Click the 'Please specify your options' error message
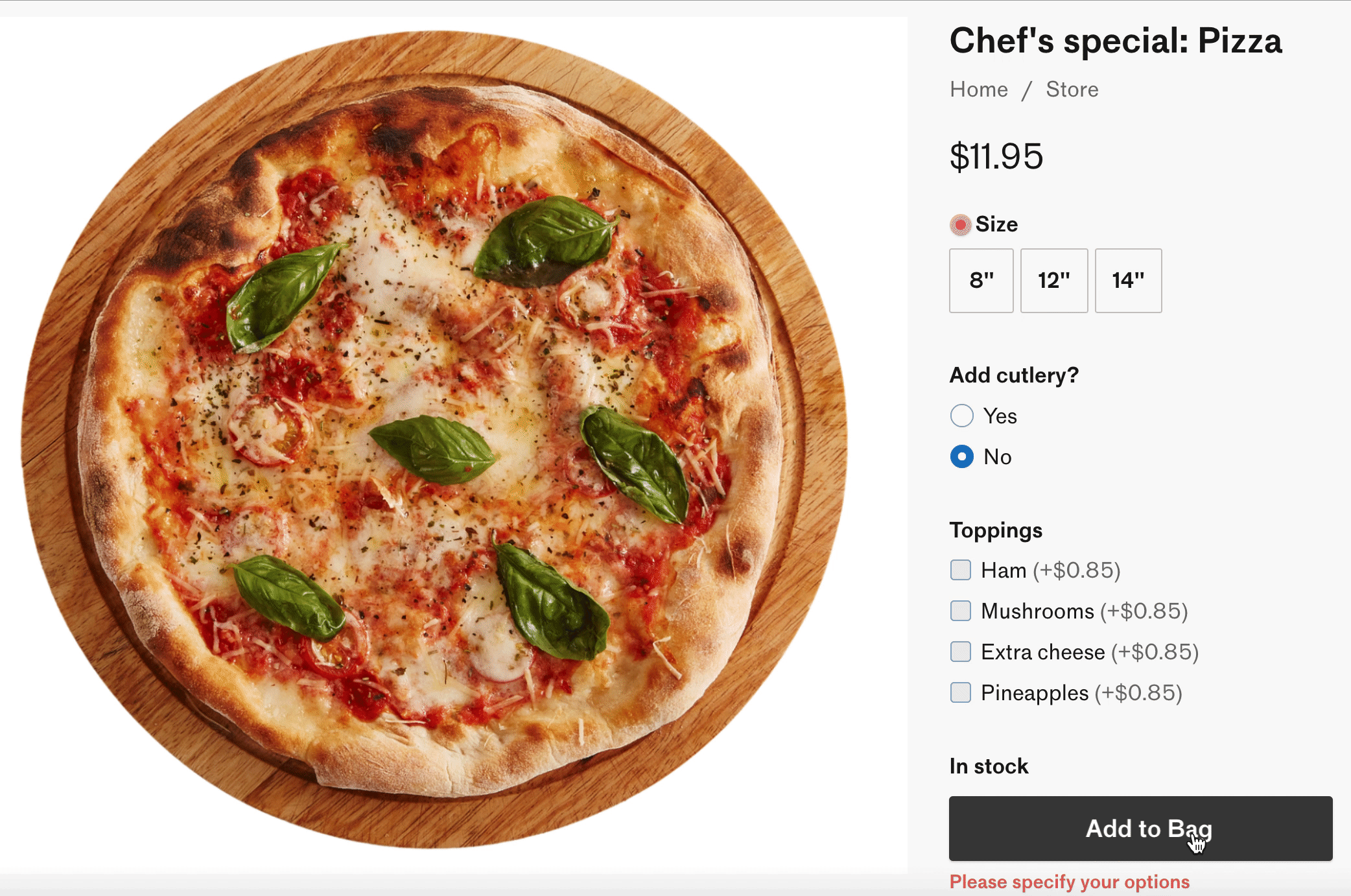1351x896 pixels. pyautogui.click(x=1070, y=882)
